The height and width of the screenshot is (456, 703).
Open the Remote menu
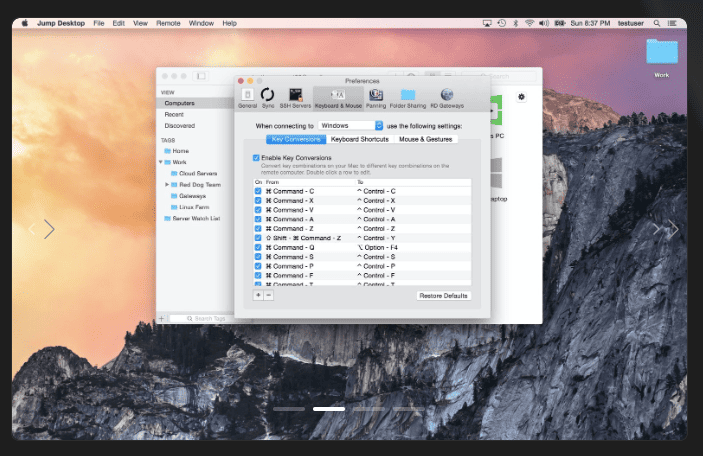168,23
